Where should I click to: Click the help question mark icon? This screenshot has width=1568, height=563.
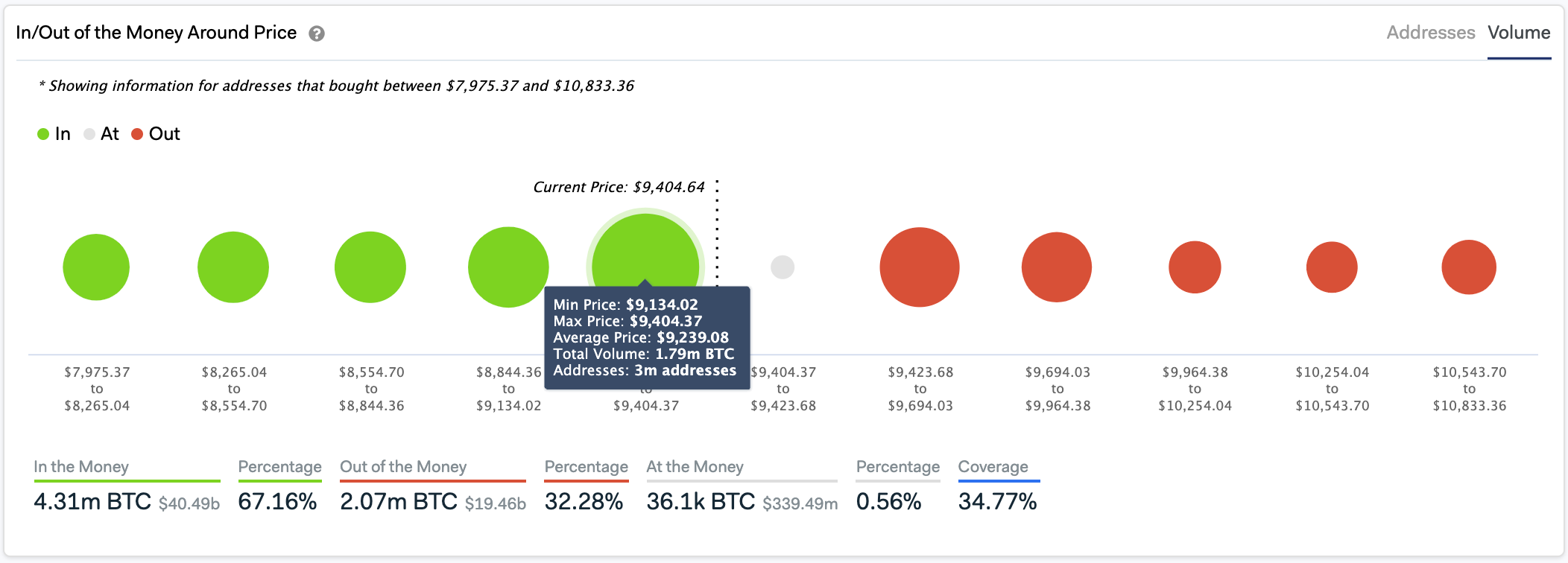click(317, 33)
